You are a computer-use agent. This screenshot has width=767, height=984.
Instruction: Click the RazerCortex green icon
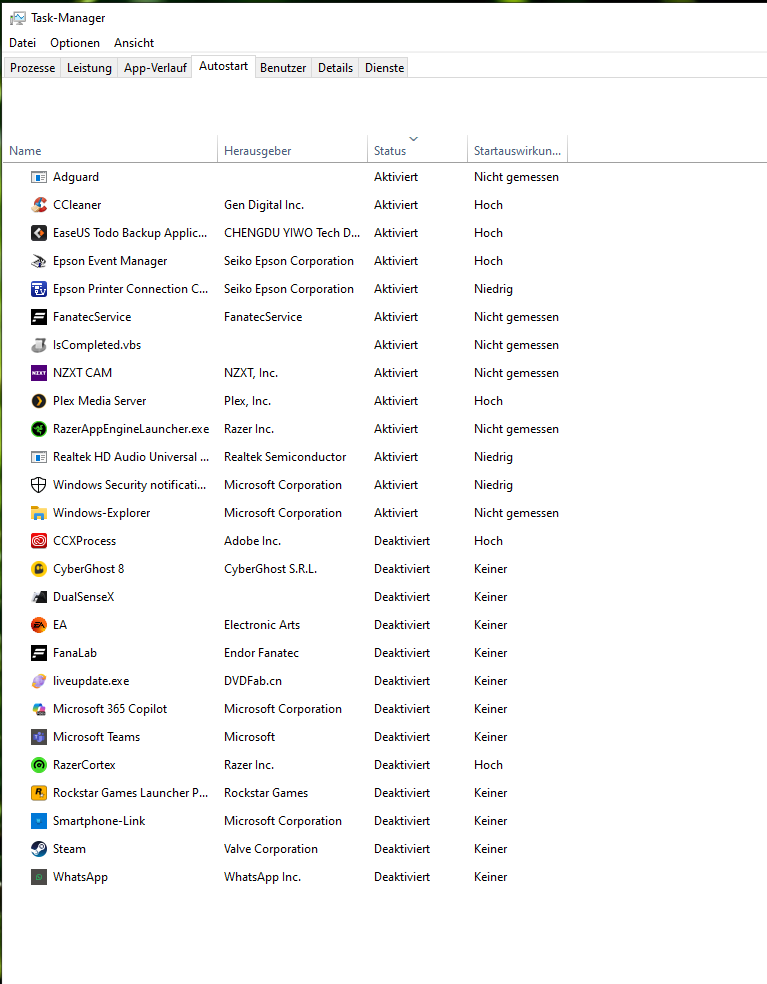(x=39, y=765)
